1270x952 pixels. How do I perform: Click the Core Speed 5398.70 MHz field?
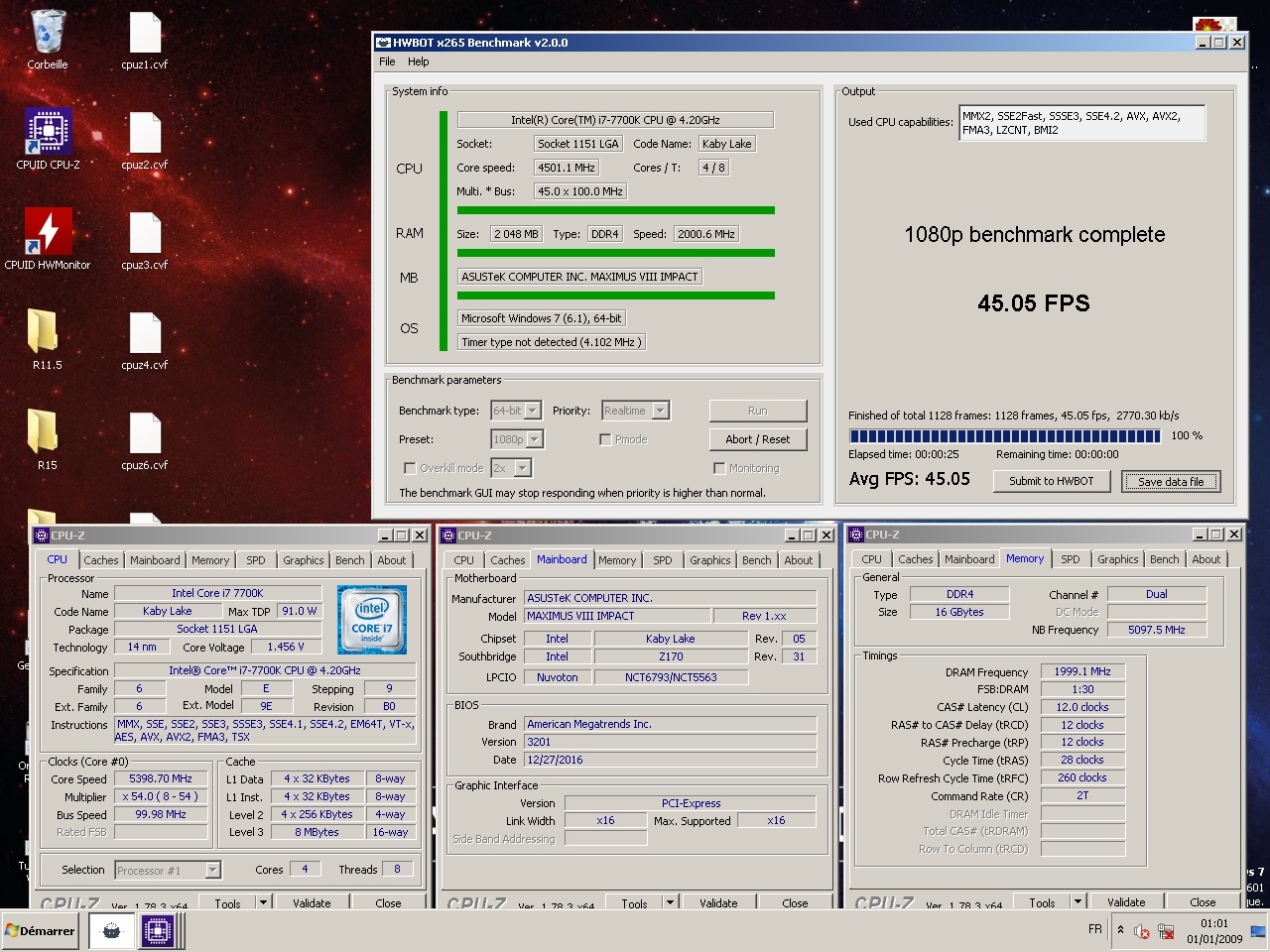(x=162, y=778)
